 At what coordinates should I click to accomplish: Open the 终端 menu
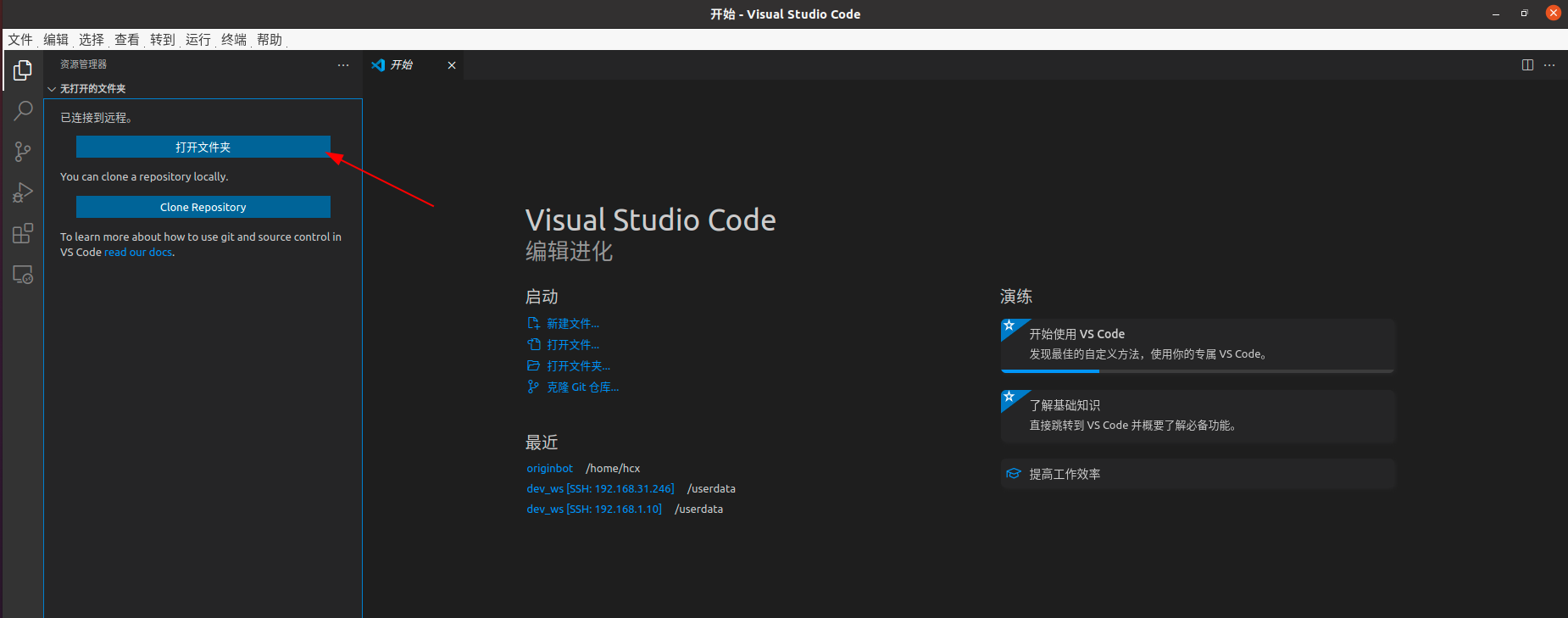click(x=234, y=40)
